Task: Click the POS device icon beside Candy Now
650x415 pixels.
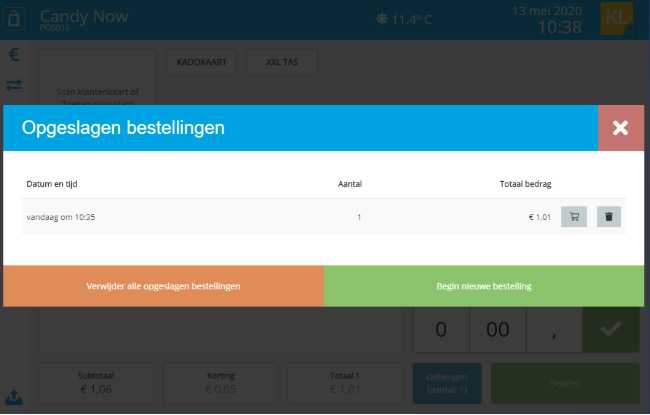Action: 14,19
